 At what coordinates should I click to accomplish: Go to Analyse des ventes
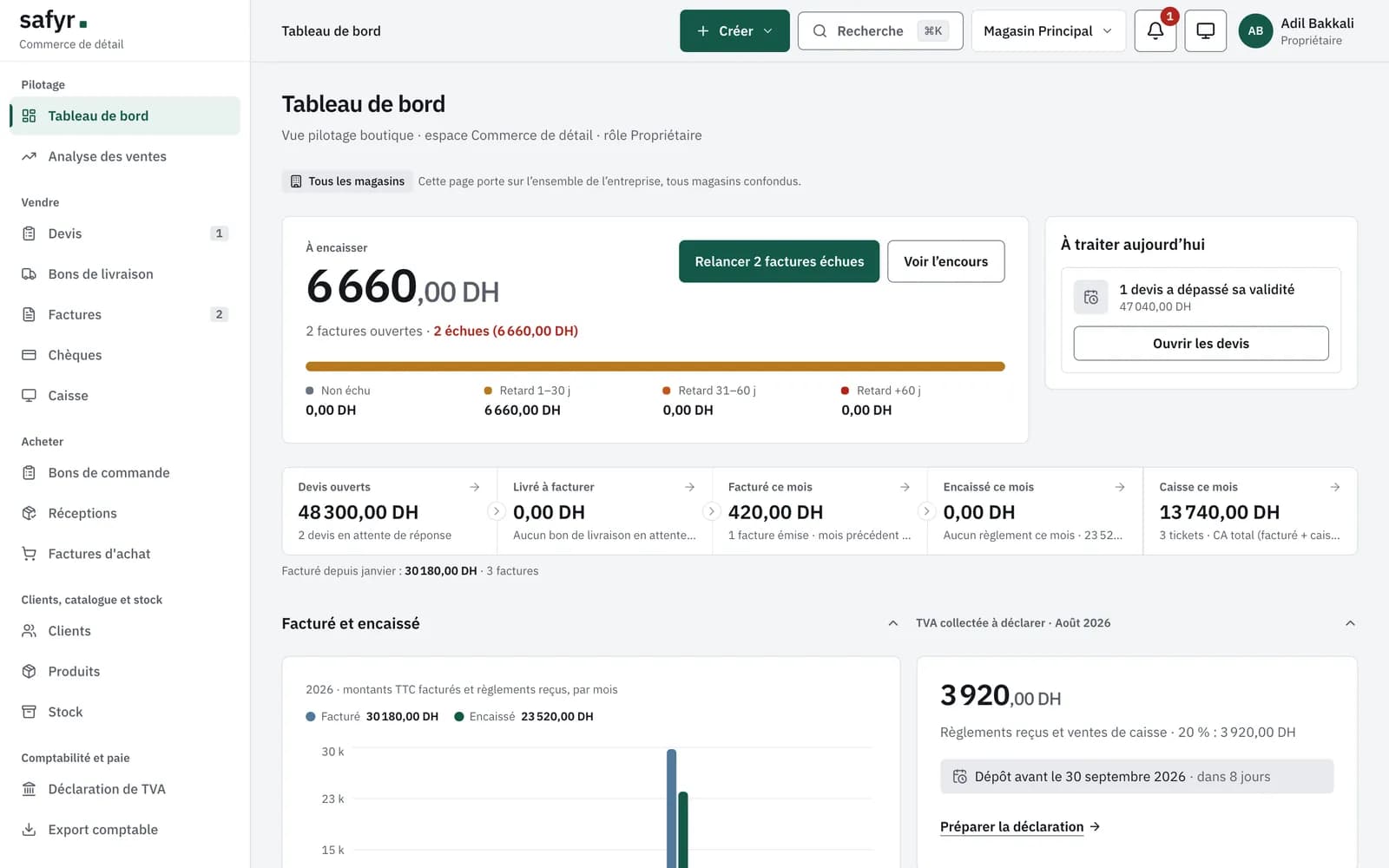click(125, 156)
